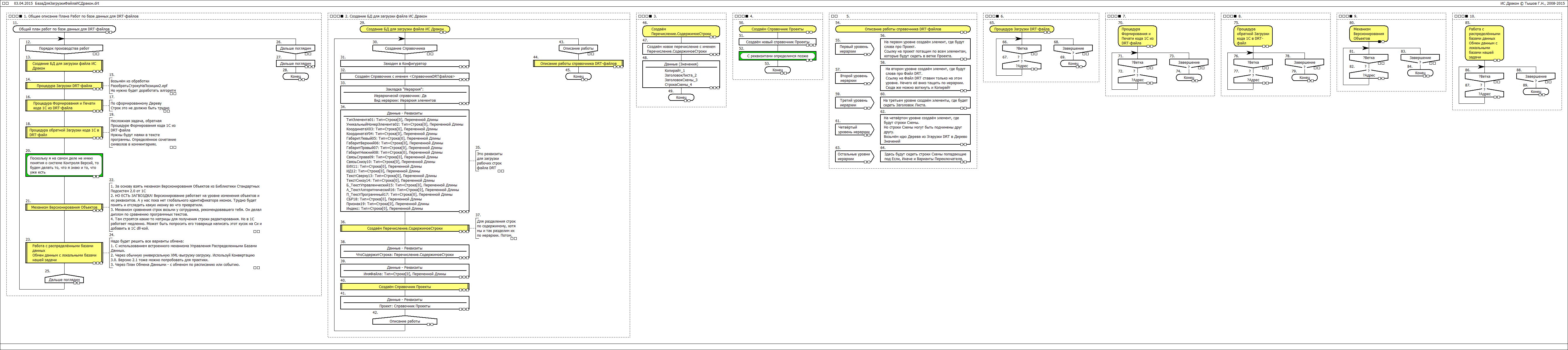Select node 42 'Описание работы' address

click(x=405, y=321)
